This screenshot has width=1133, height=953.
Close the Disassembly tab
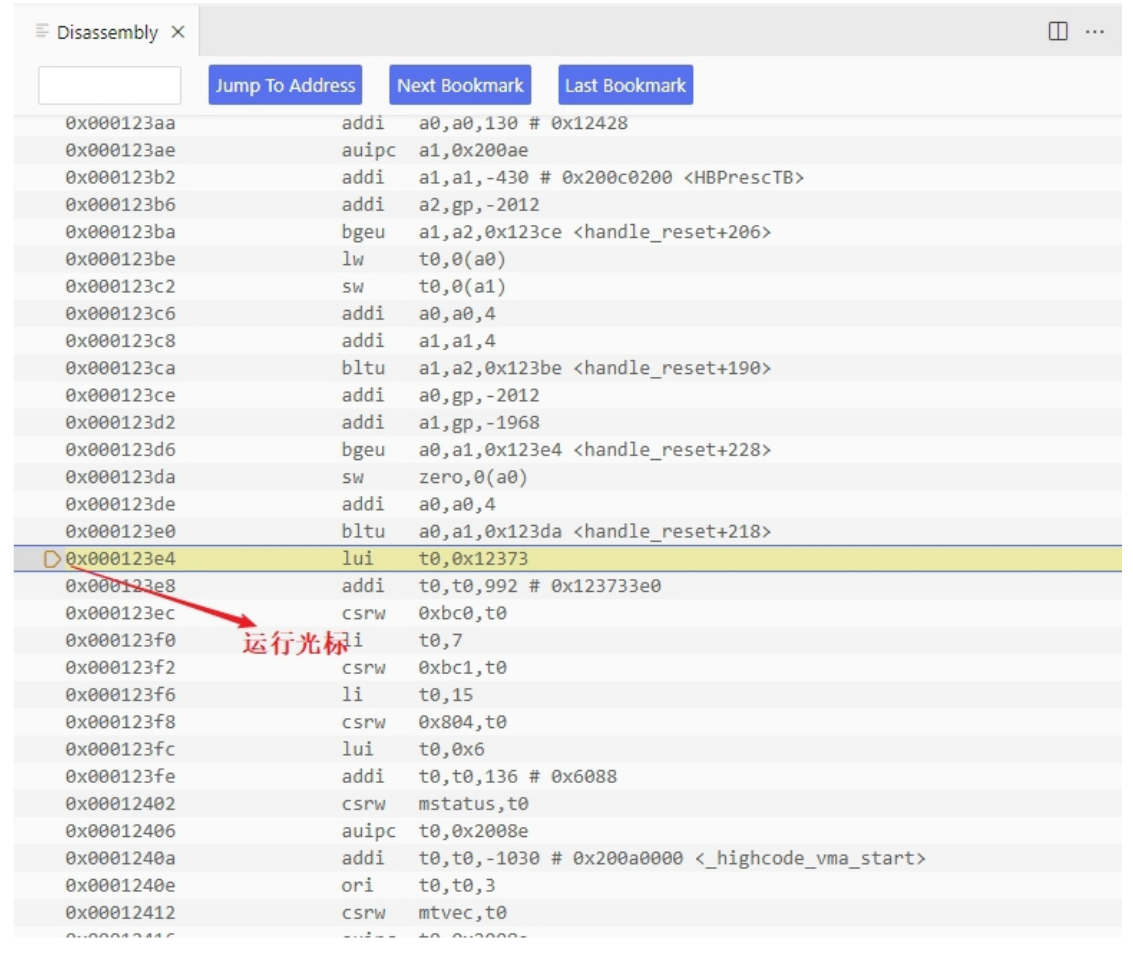click(178, 33)
